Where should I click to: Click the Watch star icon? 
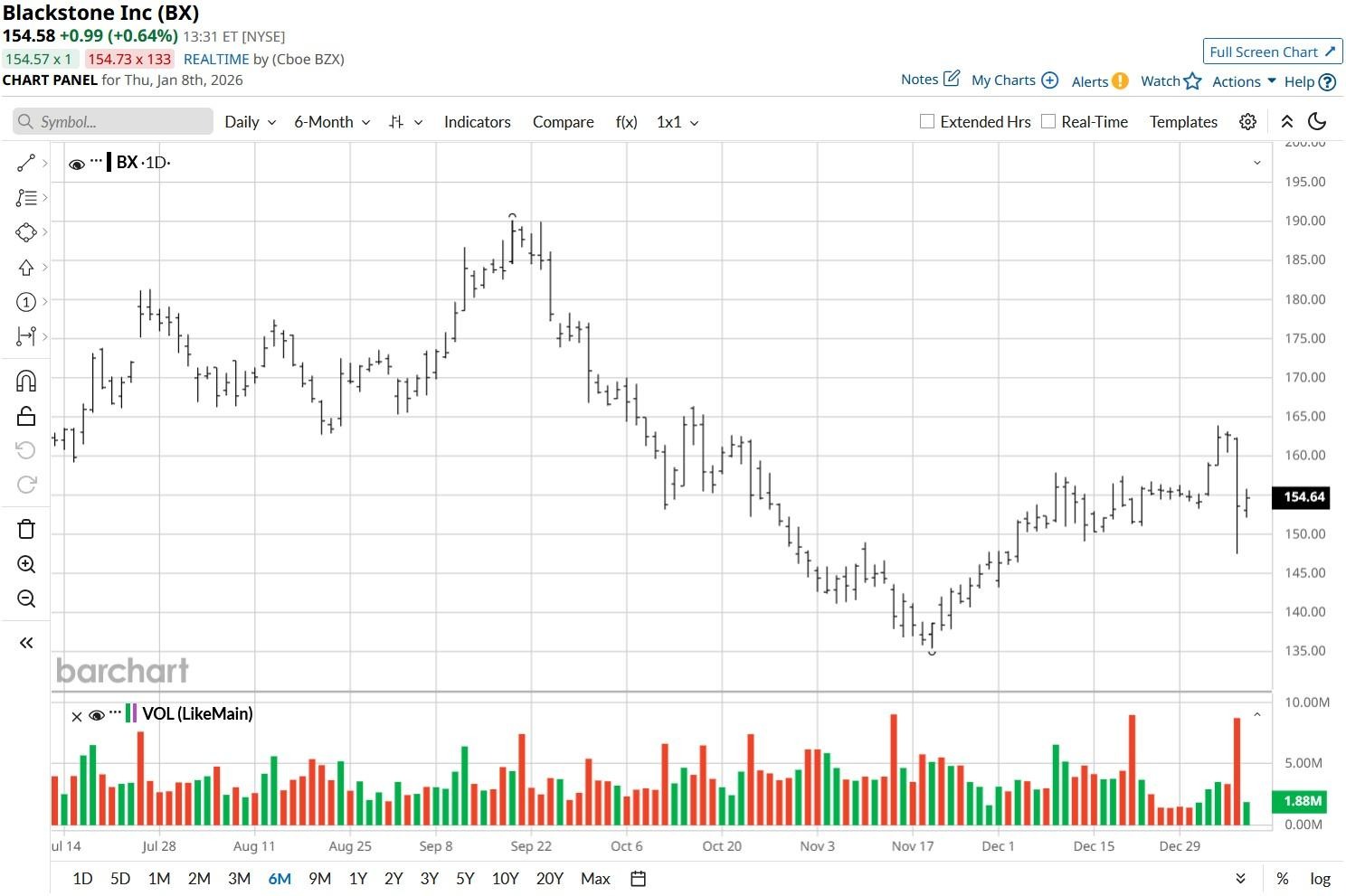tap(1193, 81)
